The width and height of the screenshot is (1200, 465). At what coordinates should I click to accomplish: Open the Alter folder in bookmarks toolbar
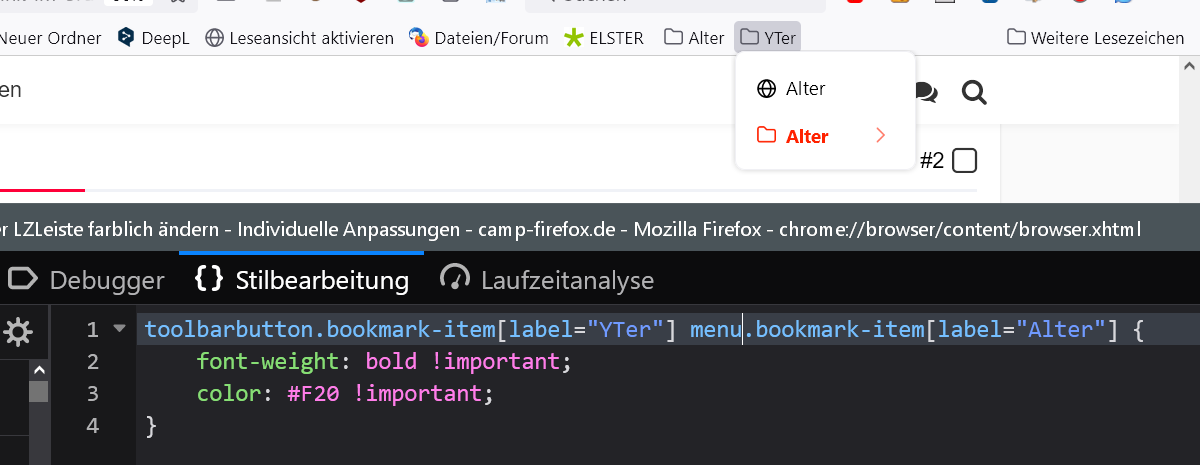694,38
